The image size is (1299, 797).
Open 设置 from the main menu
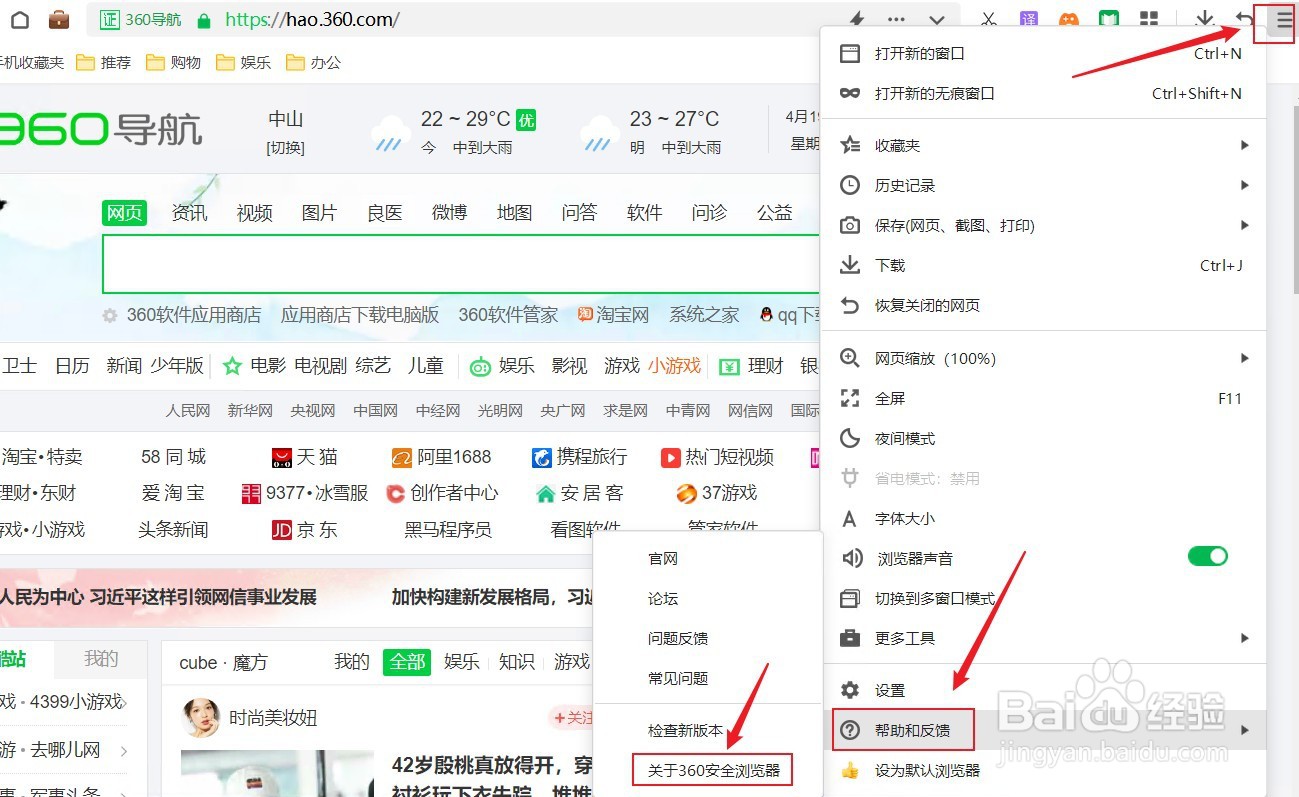[x=1043, y=690]
